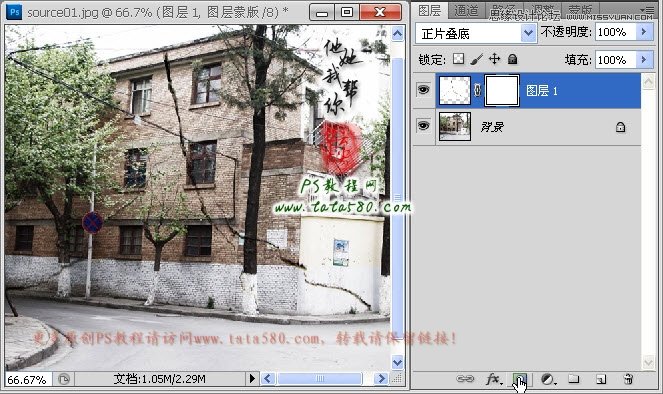
Task: Switch to the 调整 tab
Action: pyautogui.click(x=542, y=11)
